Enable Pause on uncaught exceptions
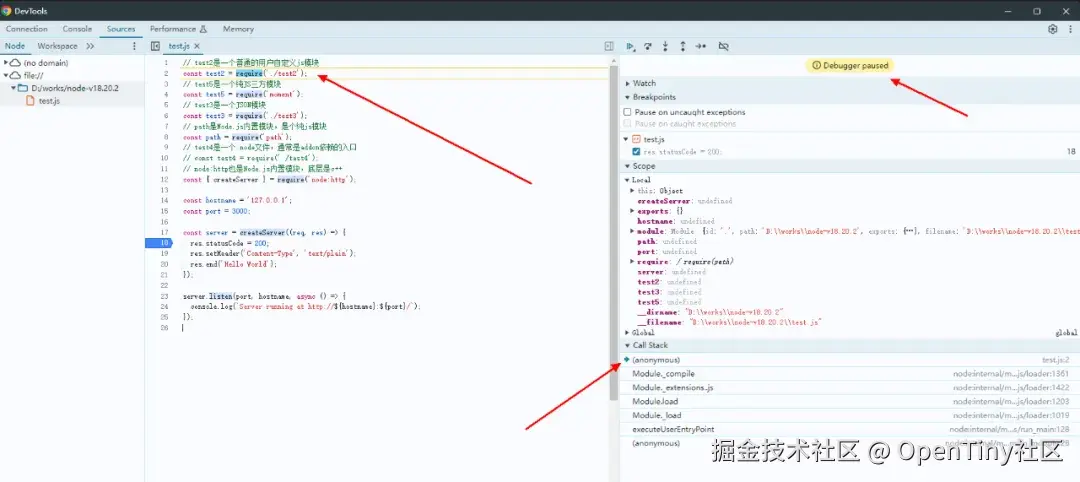 pyautogui.click(x=627, y=112)
